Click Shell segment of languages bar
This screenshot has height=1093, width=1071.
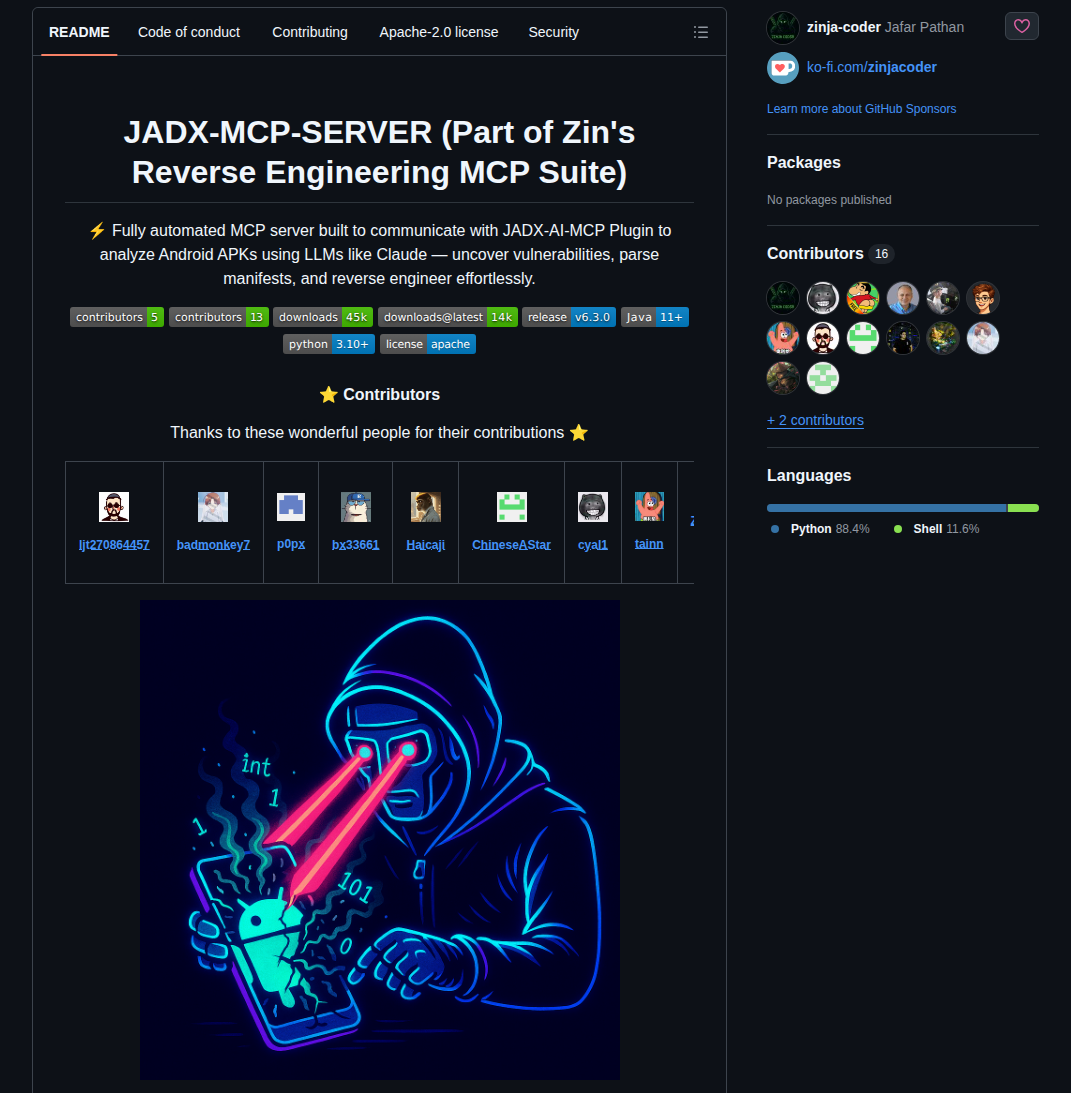click(1023, 508)
